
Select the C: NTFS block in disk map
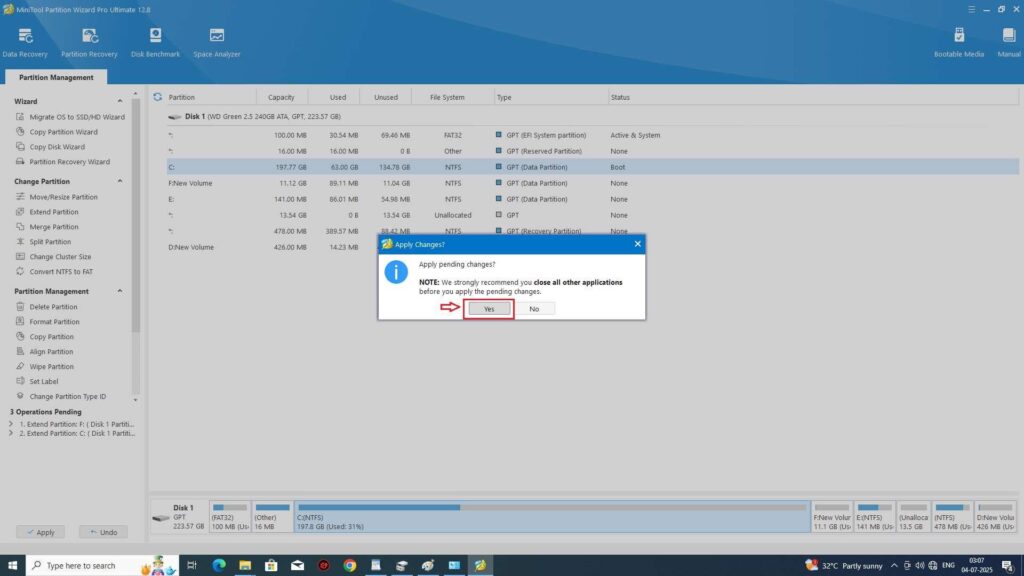click(x=551, y=517)
